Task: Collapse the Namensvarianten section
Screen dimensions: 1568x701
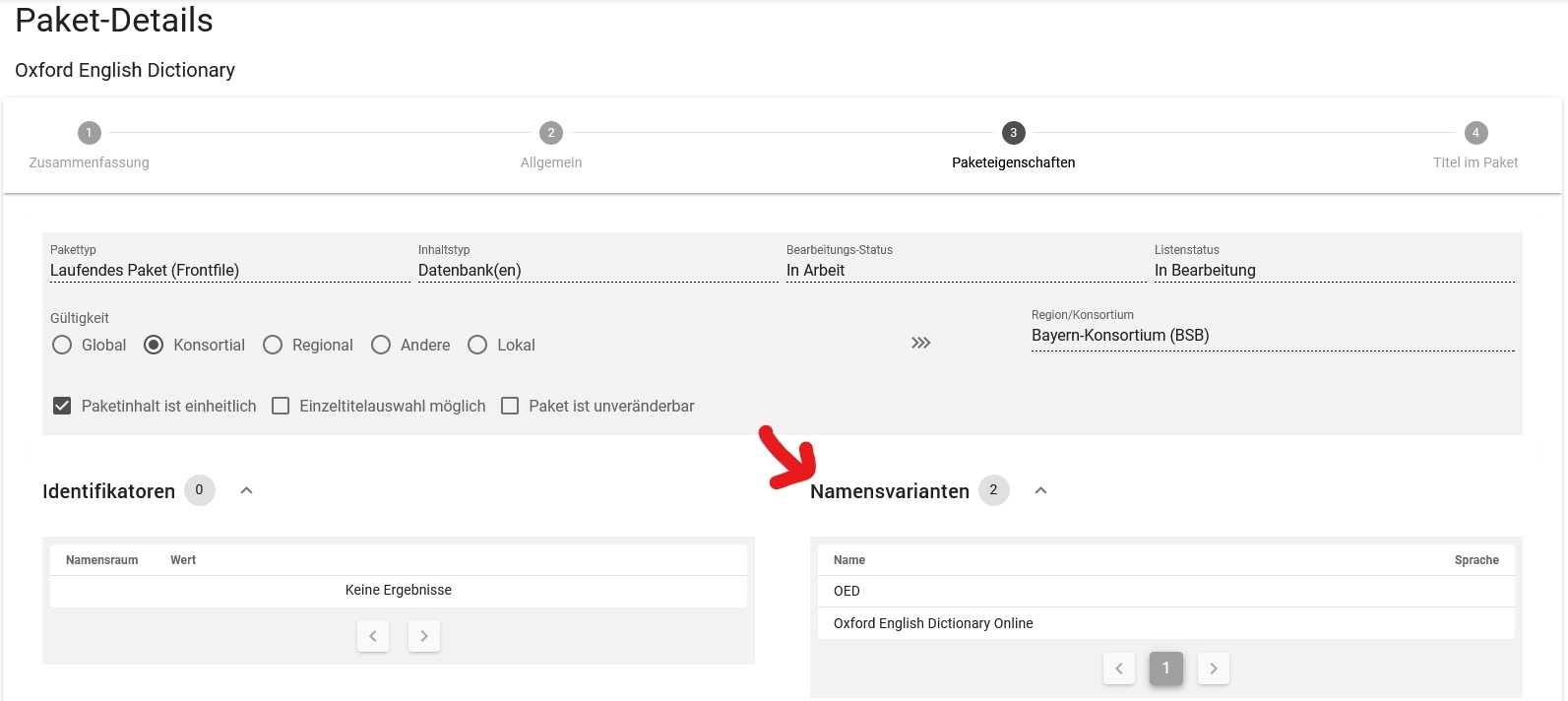Action: 1040,490
